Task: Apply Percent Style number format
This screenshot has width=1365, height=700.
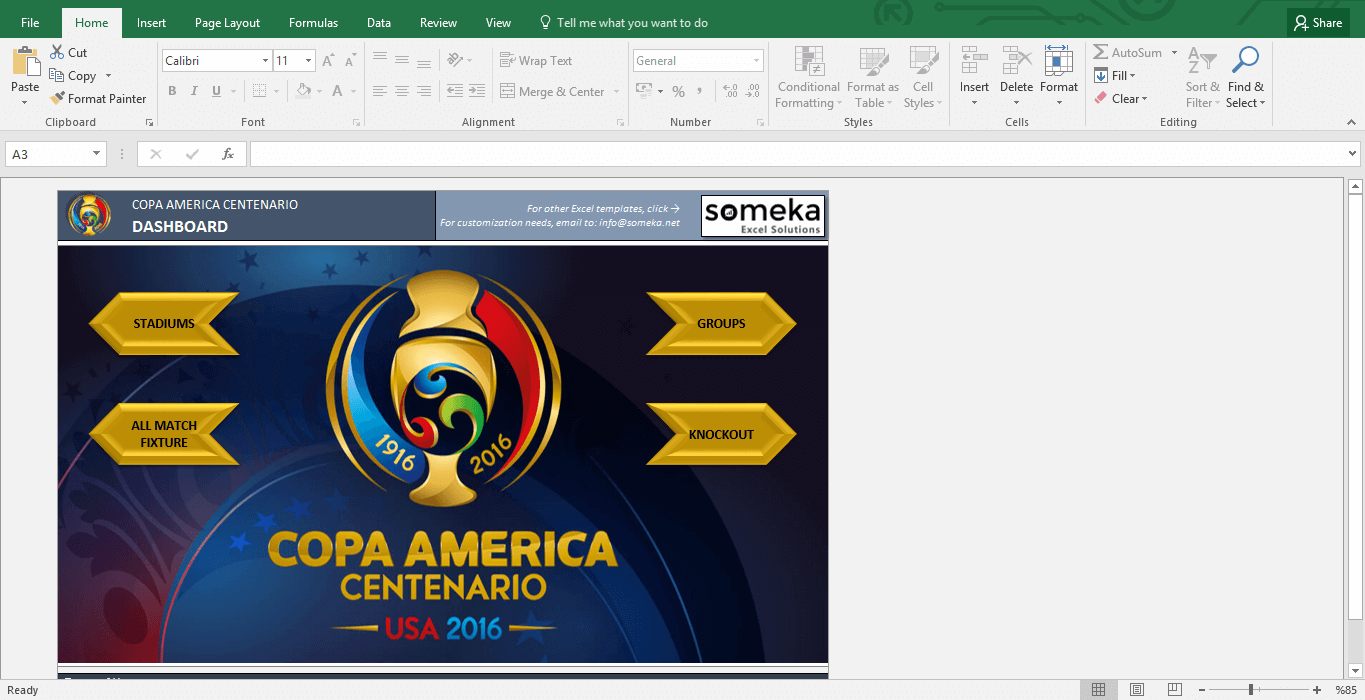Action: [x=678, y=91]
